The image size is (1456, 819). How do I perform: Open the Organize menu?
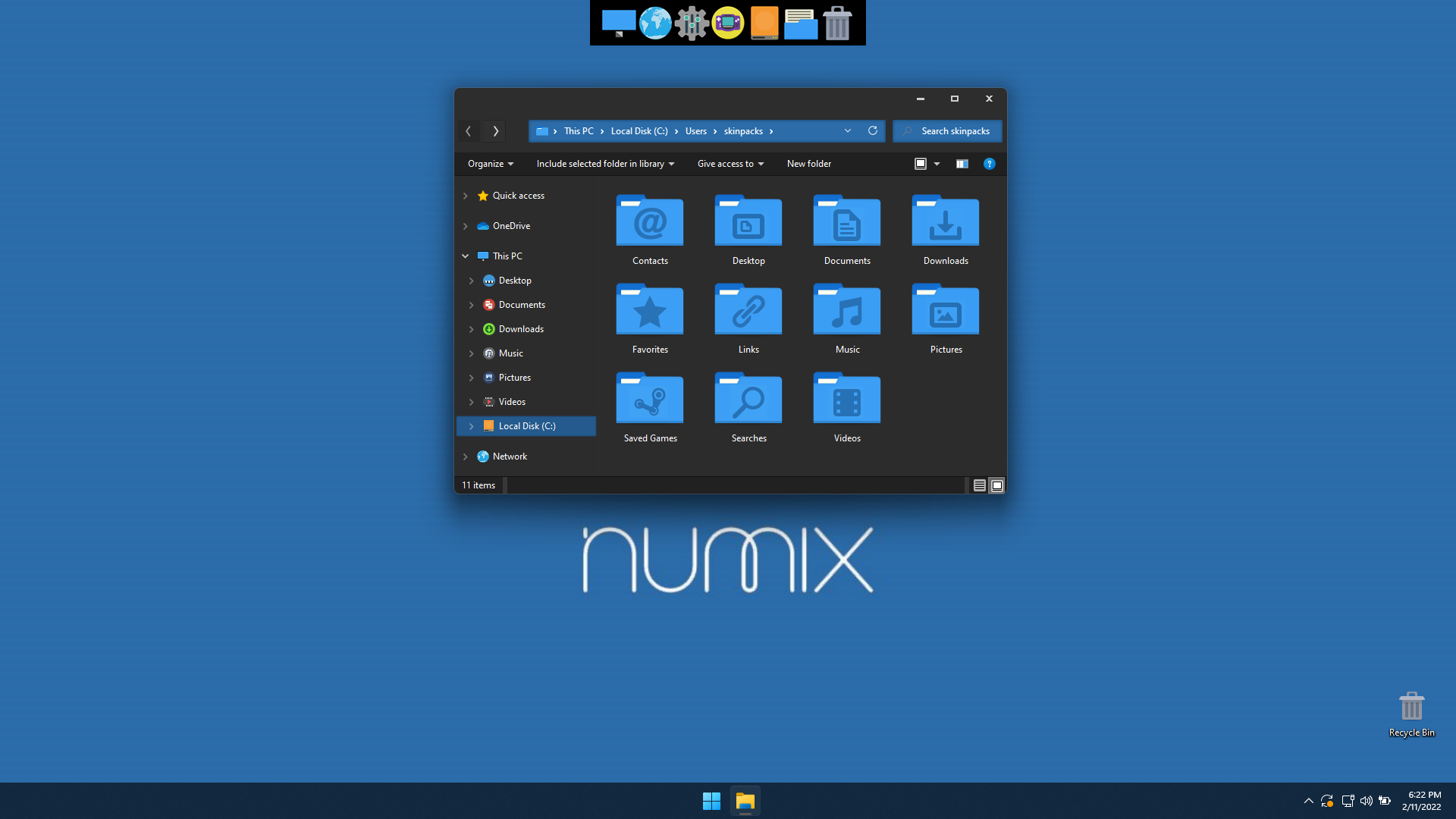[x=490, y=164]
